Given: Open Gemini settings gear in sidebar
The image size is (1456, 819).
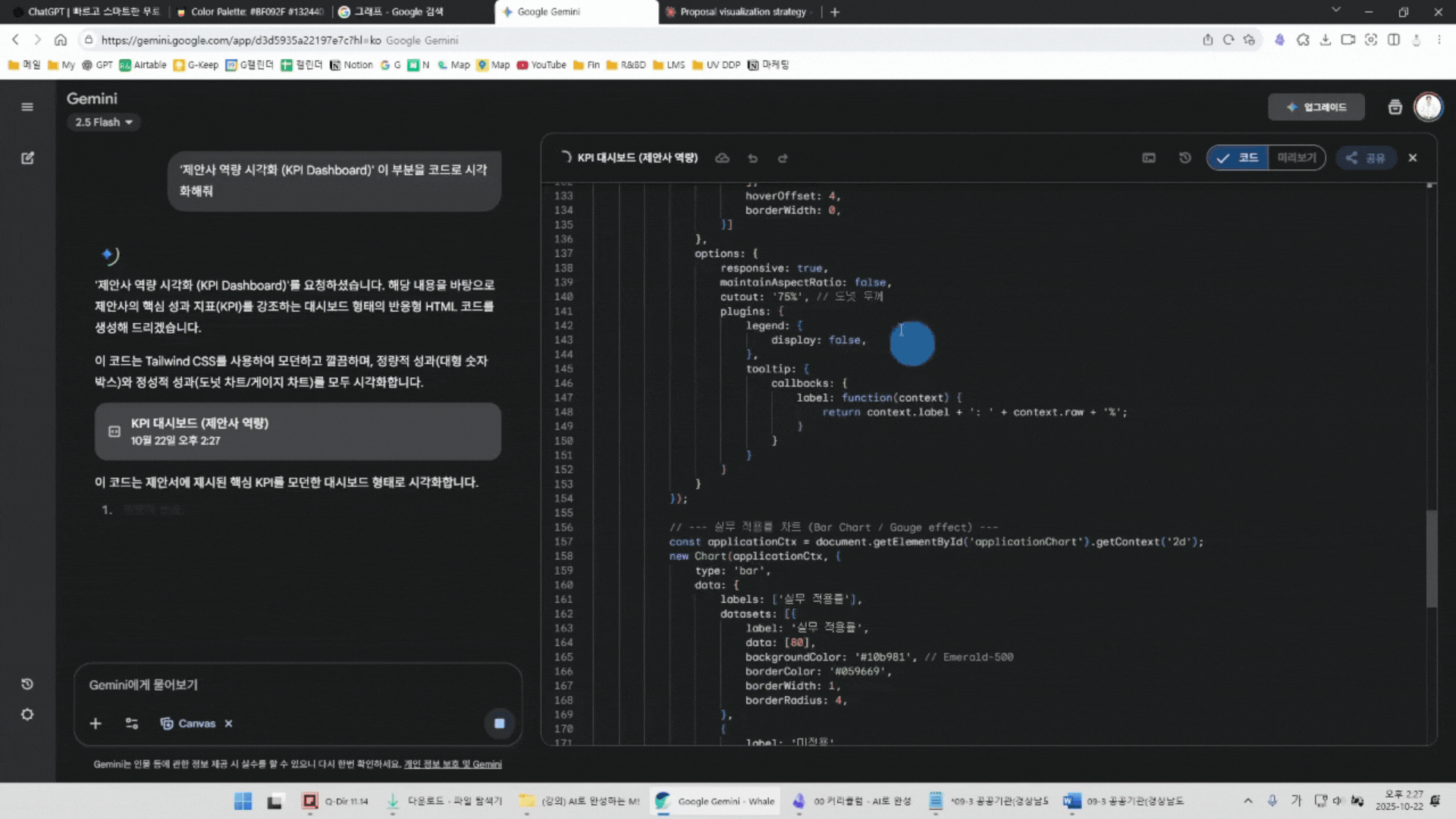Looking at the screenshot, I should coord(28,714).
